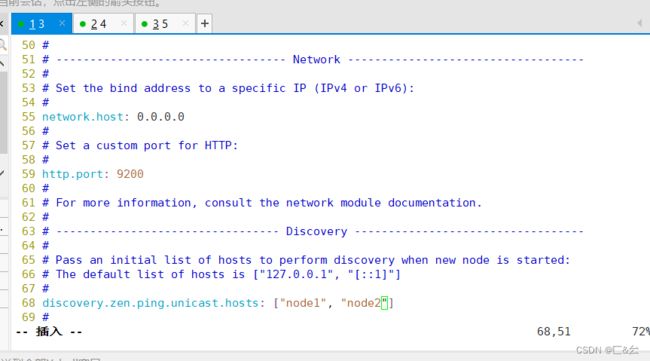Screen dimensions: 650x361
Task: Open a new session tab with plus button
Action: 204,24
